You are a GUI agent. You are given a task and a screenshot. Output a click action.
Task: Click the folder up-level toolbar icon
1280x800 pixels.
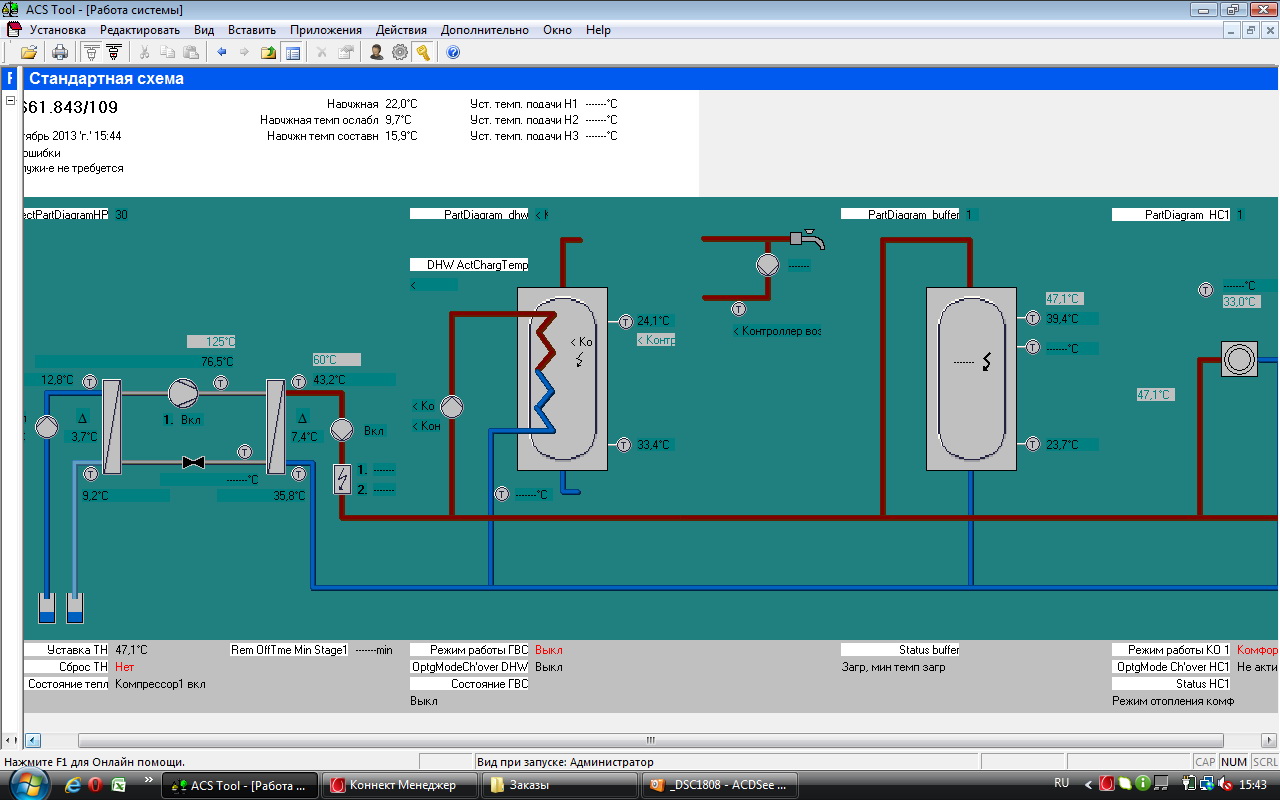[269, 53]
